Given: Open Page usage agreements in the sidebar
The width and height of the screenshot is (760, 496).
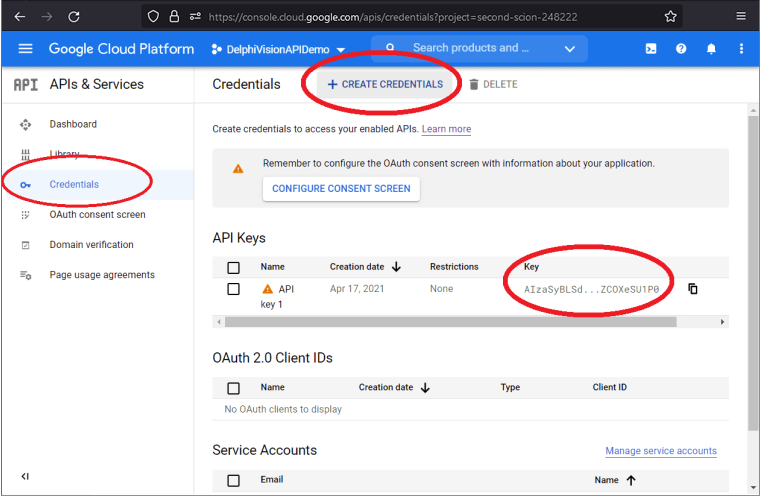Looking at the screenshot, I should (102, 274).
